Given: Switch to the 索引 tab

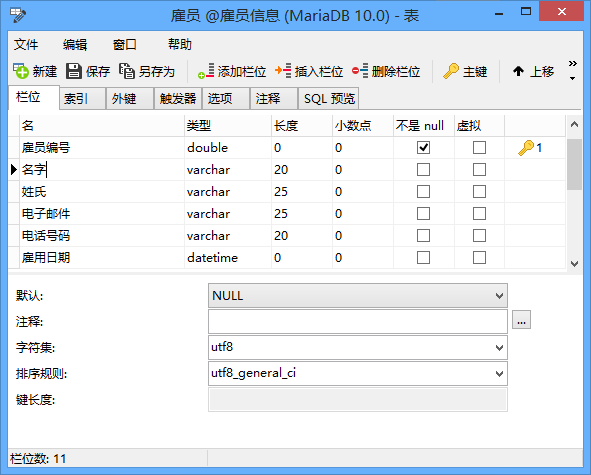Looking at the screenshot, I should tap(83, 99).
